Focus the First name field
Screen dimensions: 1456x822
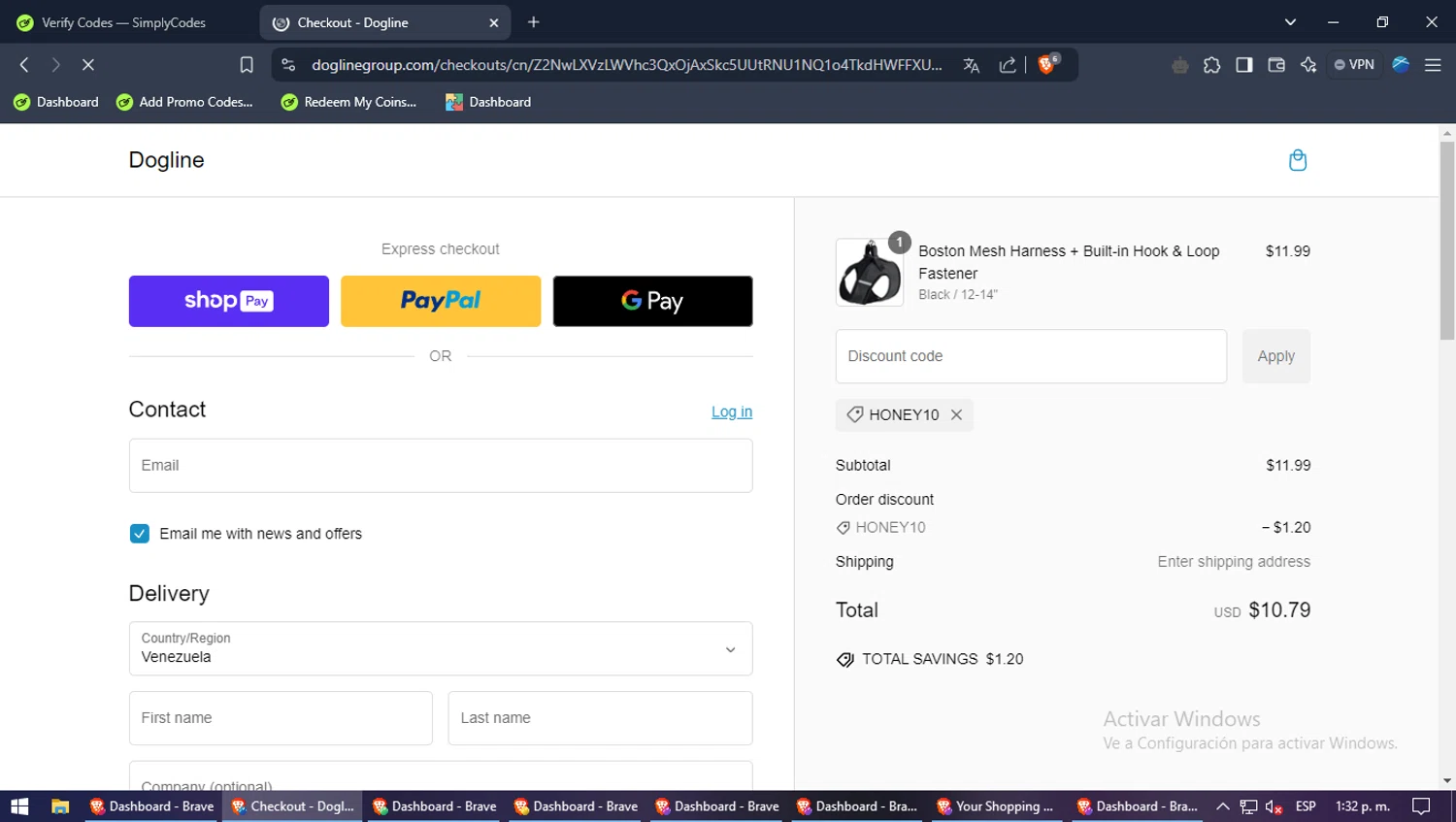tap(281, 718)
